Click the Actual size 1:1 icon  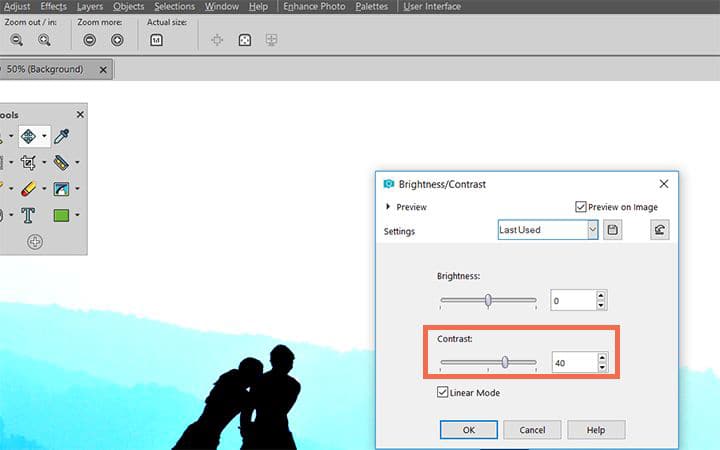click(157, 40)
